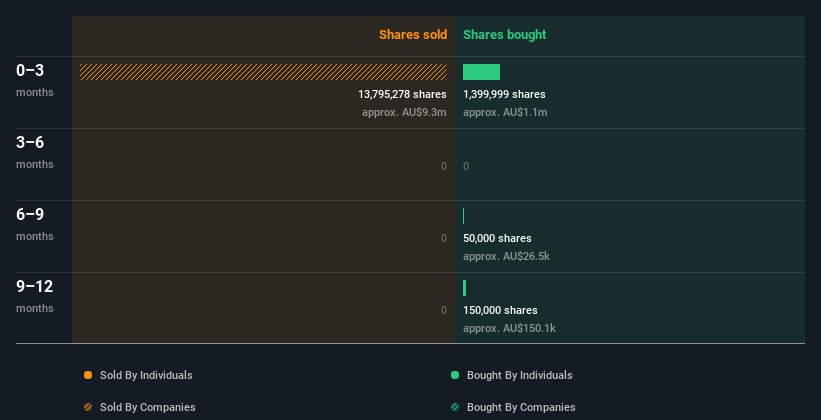This screenshot has height=420, width=821.
Task: Click the striped Bought By Companies legend icon
Action: coord(455,407)
